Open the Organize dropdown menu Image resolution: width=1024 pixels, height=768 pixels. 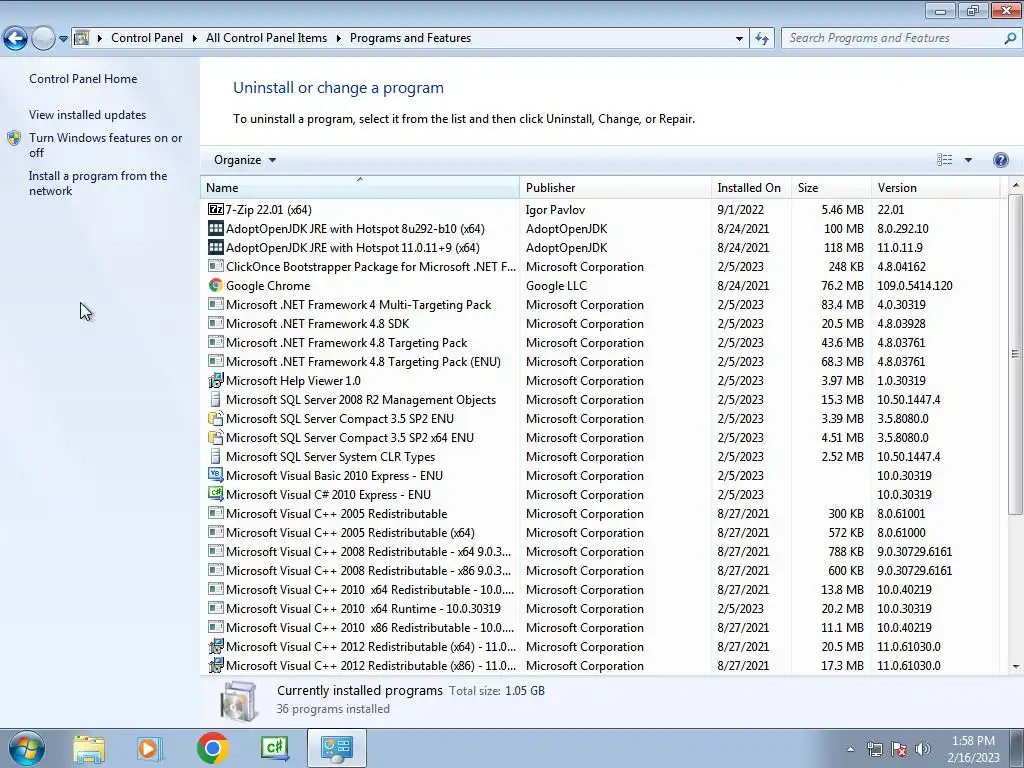245,160
